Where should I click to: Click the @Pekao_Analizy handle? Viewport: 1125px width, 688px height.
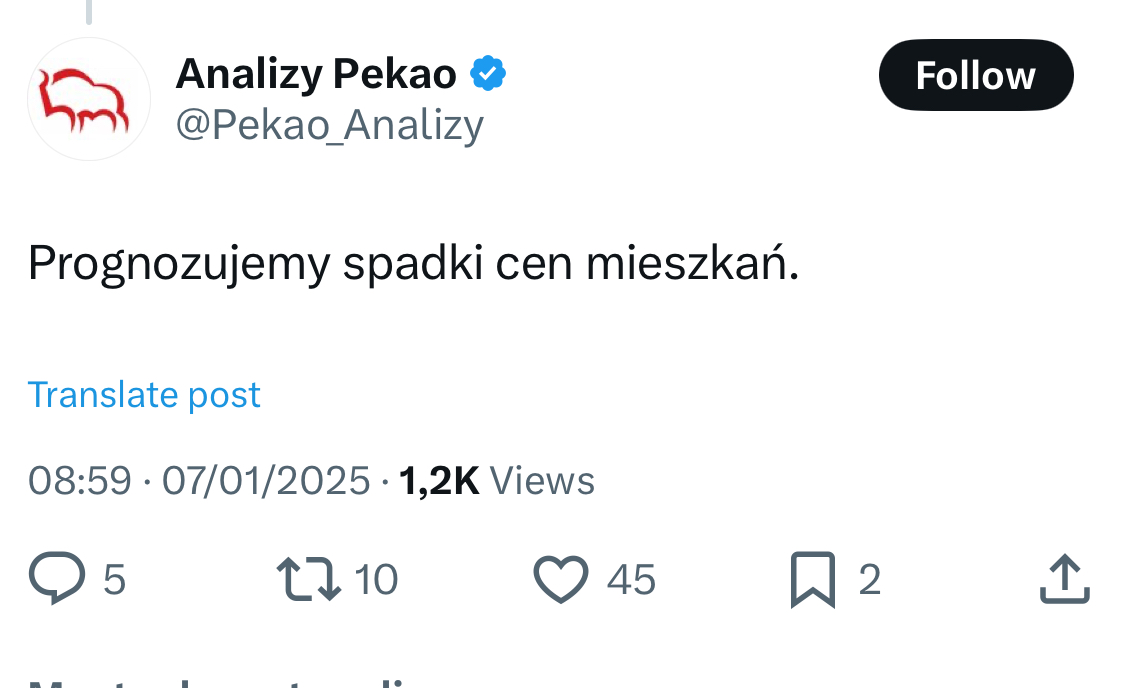pos(329,126)
